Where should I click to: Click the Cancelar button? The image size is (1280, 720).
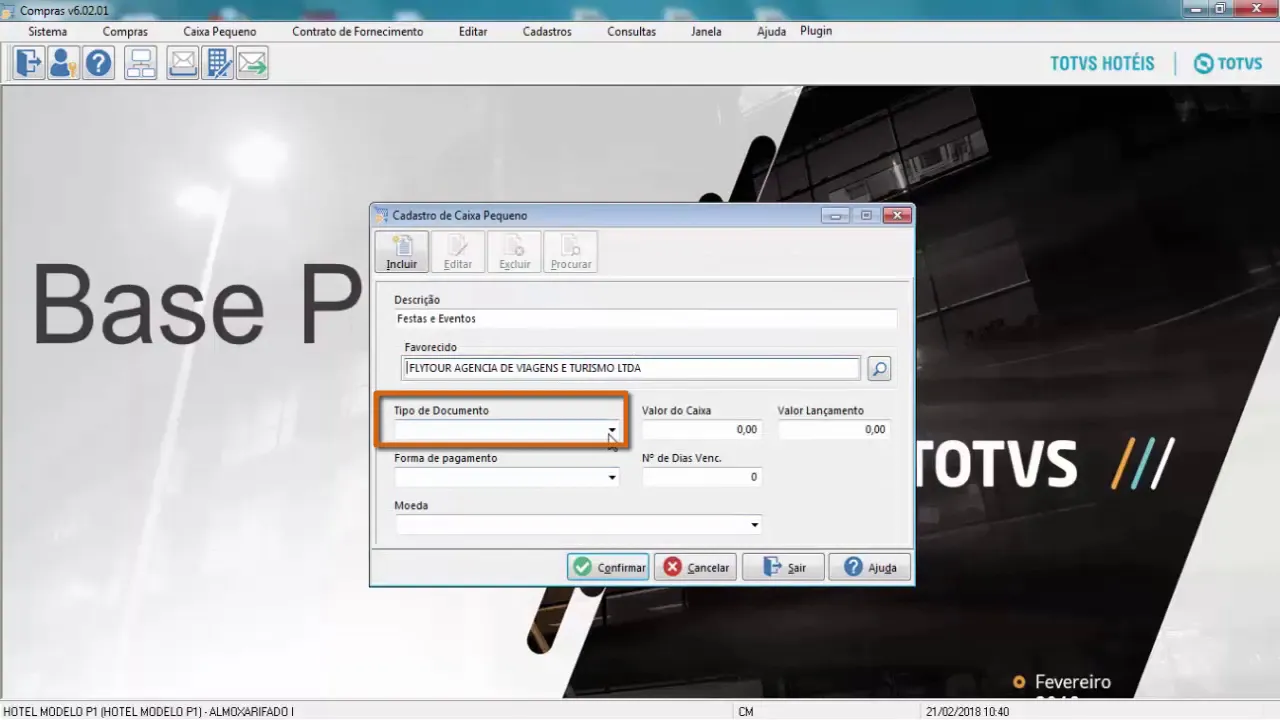(x=695, y=567)
